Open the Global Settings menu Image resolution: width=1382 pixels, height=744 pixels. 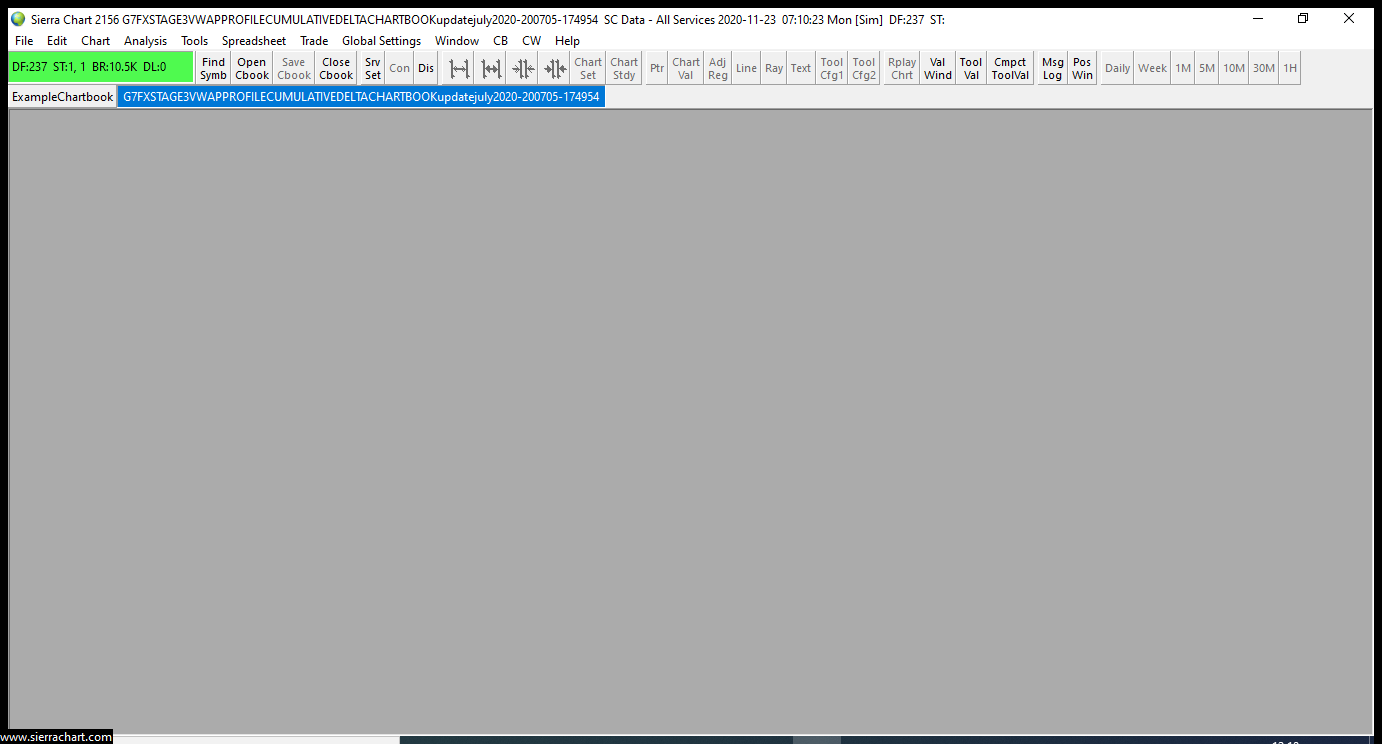(x=382, y=41)
